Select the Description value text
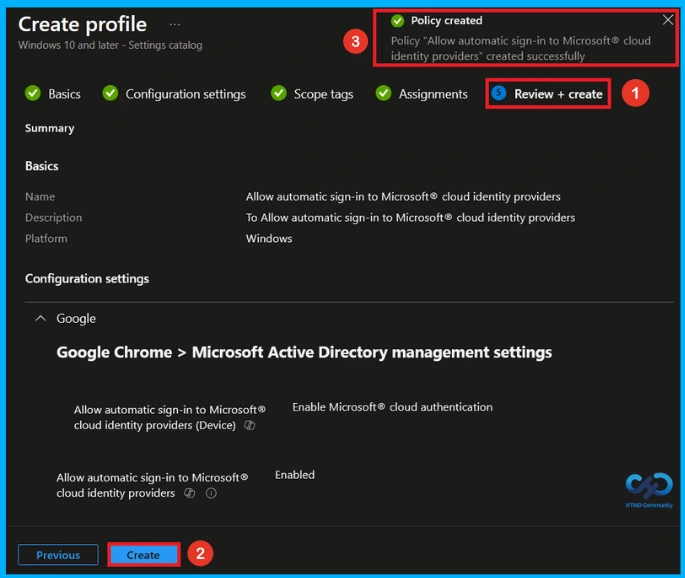 (x=410, y=218)
